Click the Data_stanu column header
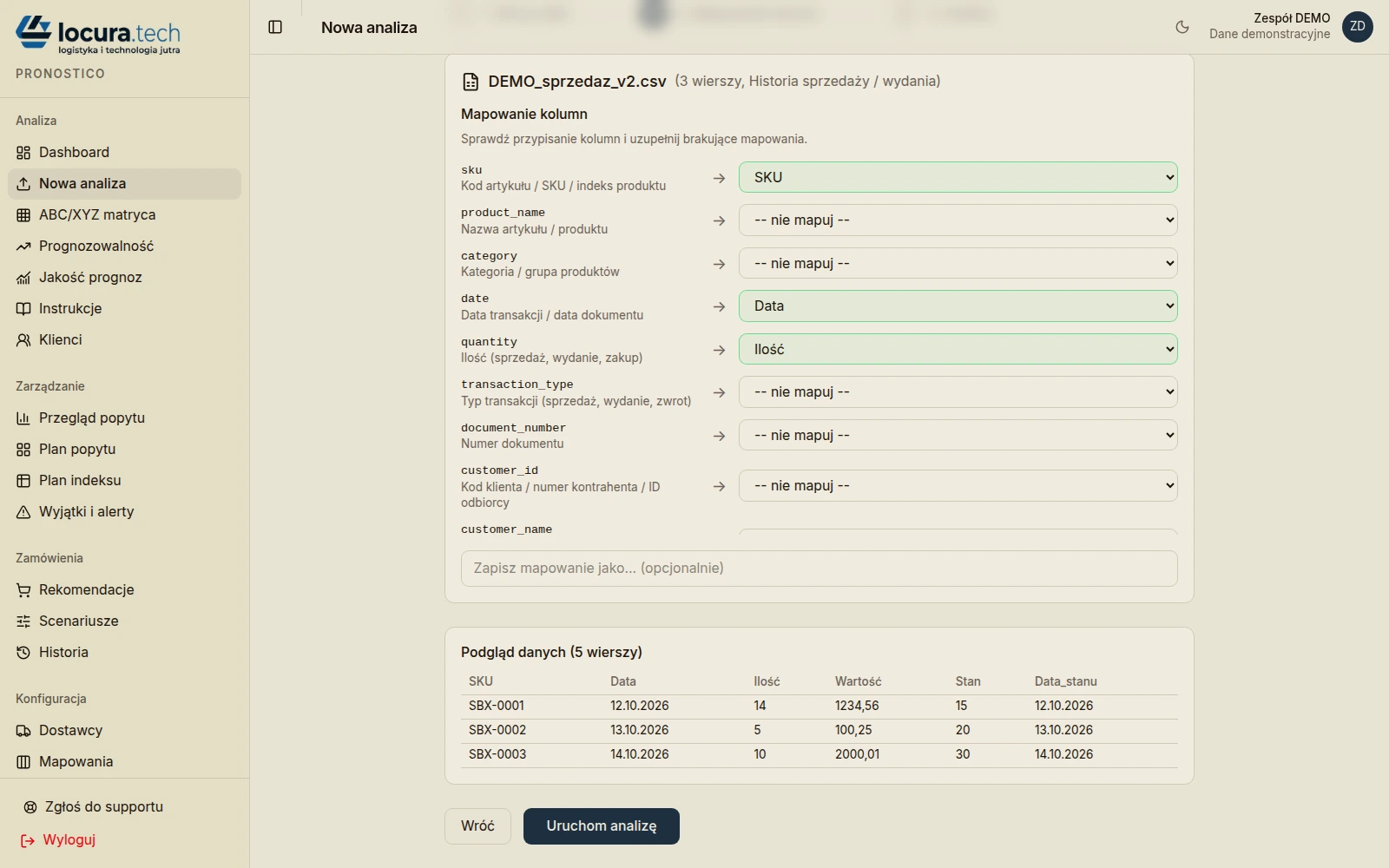The height and width of the screenshot is (868, 1389). tap(1065, 681)
